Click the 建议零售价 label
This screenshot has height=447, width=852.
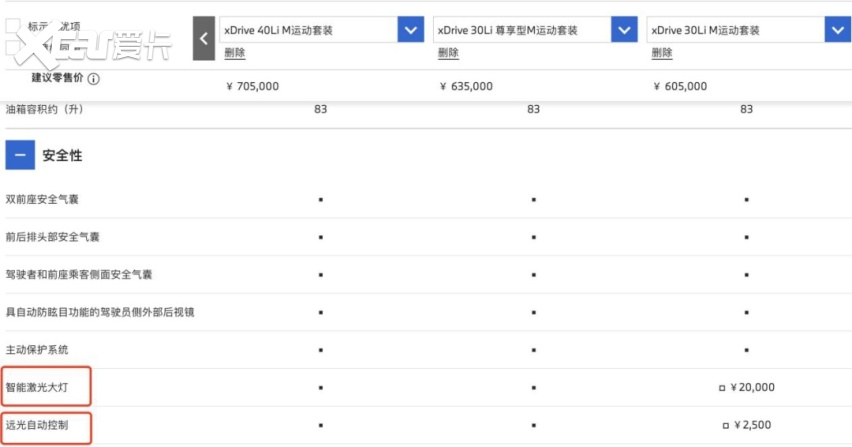pyautogui.click(x=58, y=78)
